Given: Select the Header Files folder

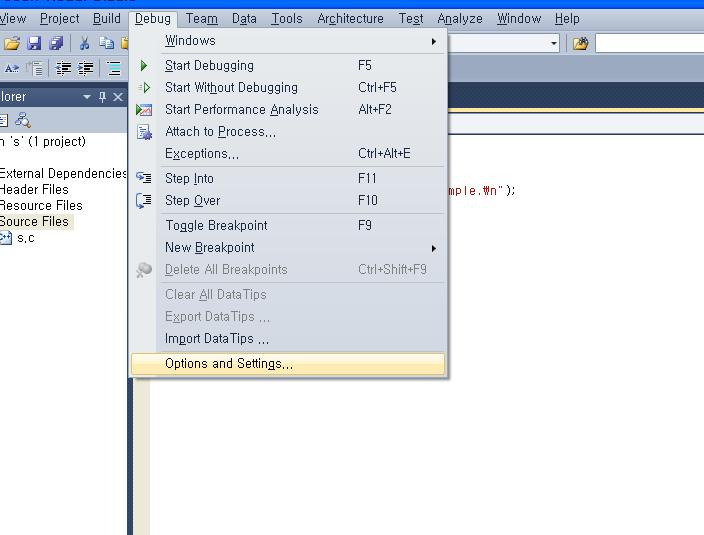Looking at the screenshot, I should [34, 189].
